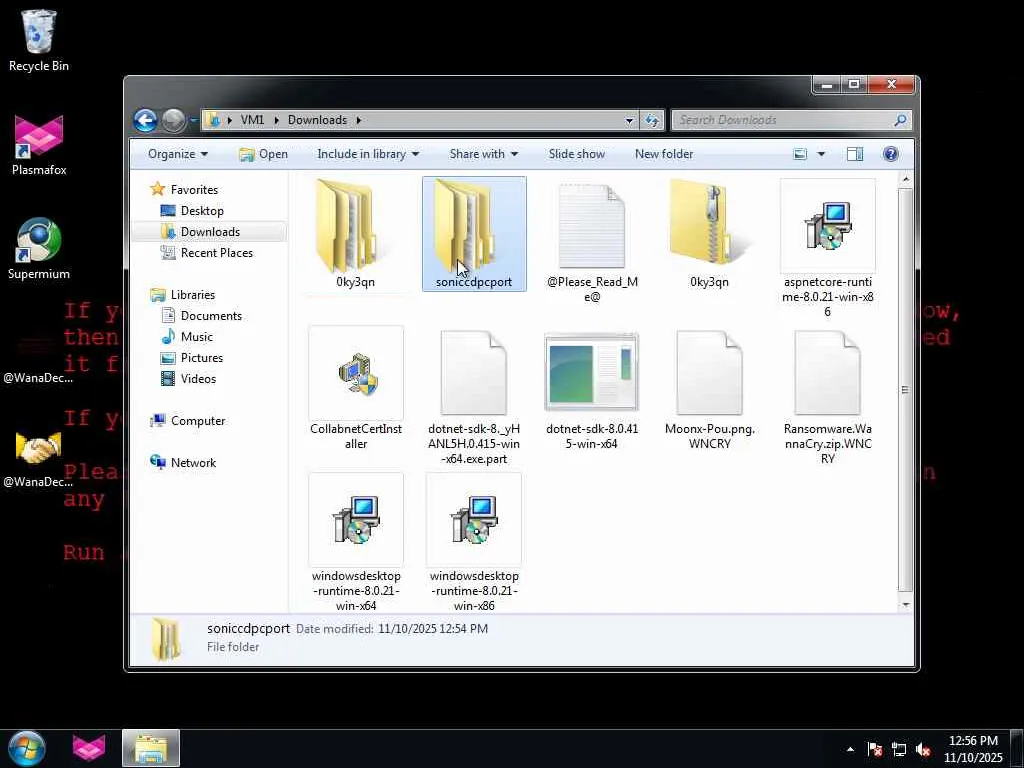This screenshot has width=1024, height=768.
Task: Select the zipped 0ky3qn archive
Action: tap(709, 234)
